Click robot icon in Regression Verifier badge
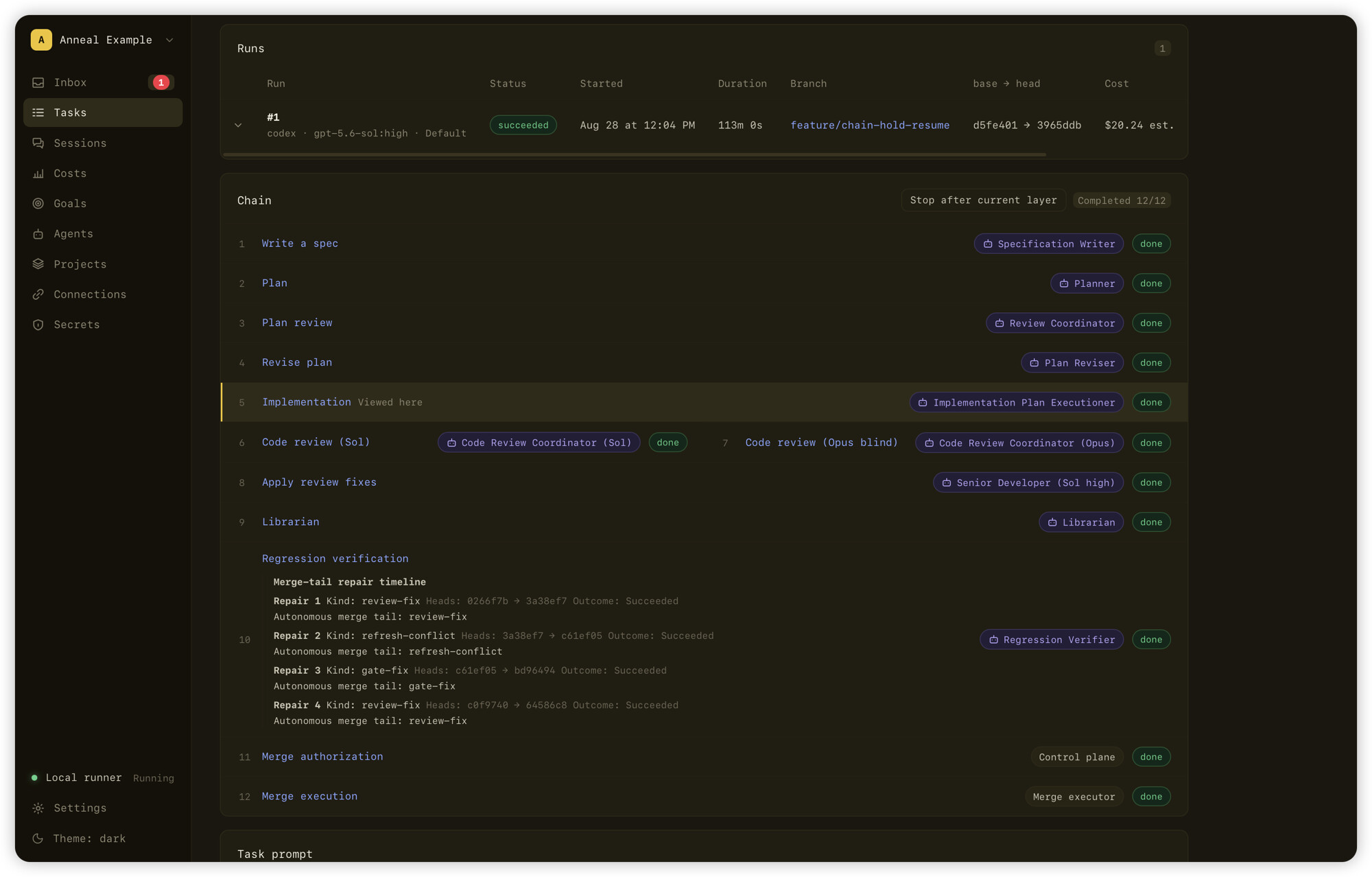 pos(993,640)
